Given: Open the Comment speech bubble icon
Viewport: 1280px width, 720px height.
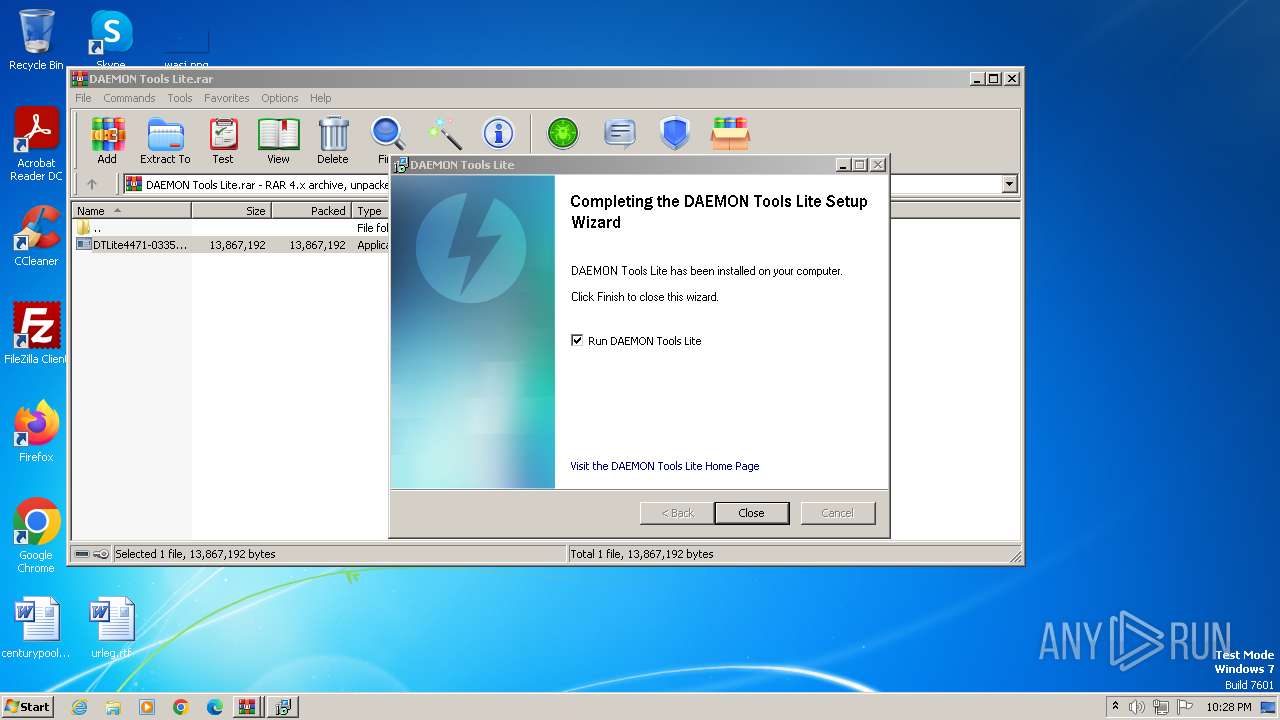Looking at the screenshot, I should 620,133.
